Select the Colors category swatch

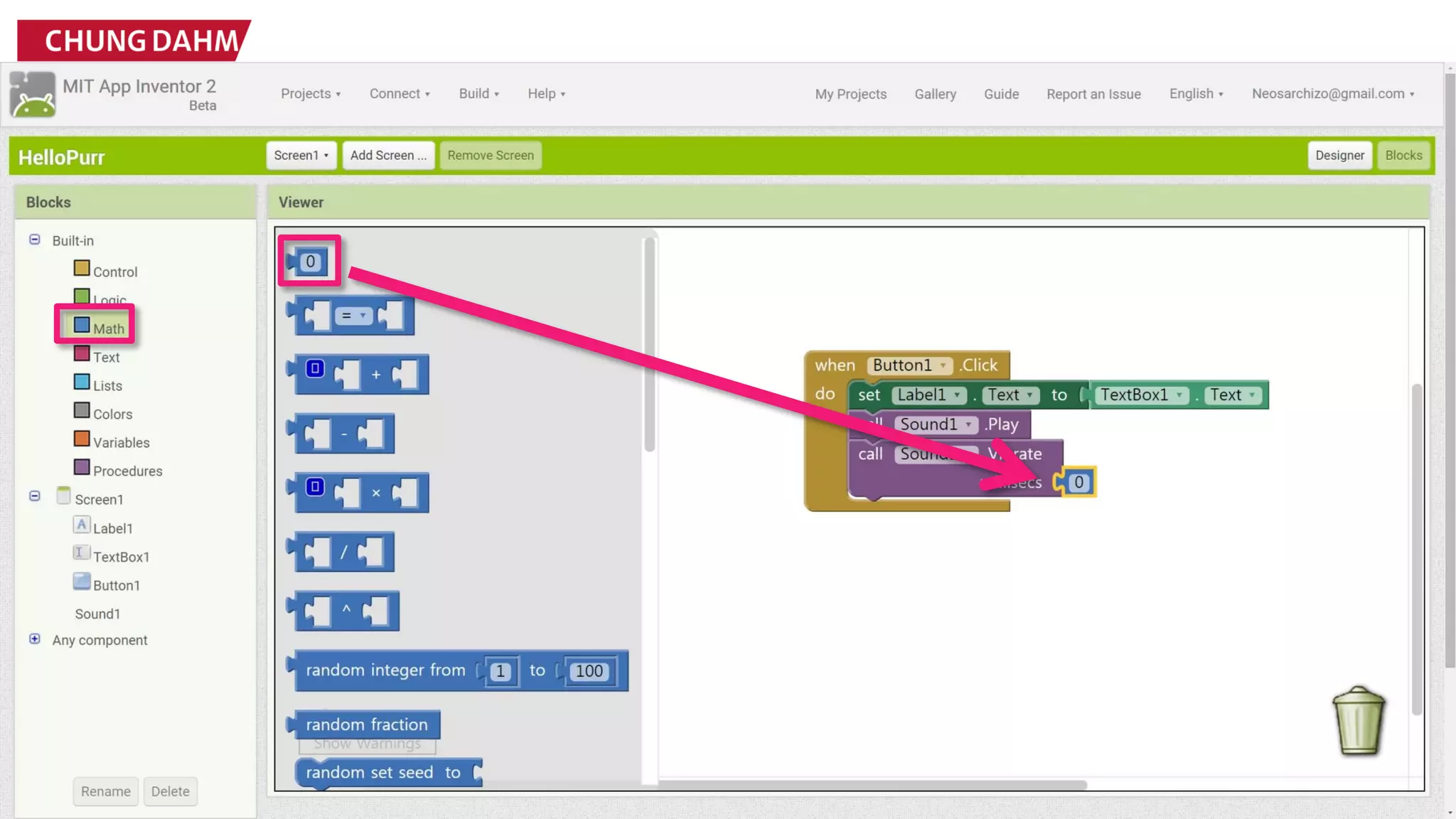point(82,411)
